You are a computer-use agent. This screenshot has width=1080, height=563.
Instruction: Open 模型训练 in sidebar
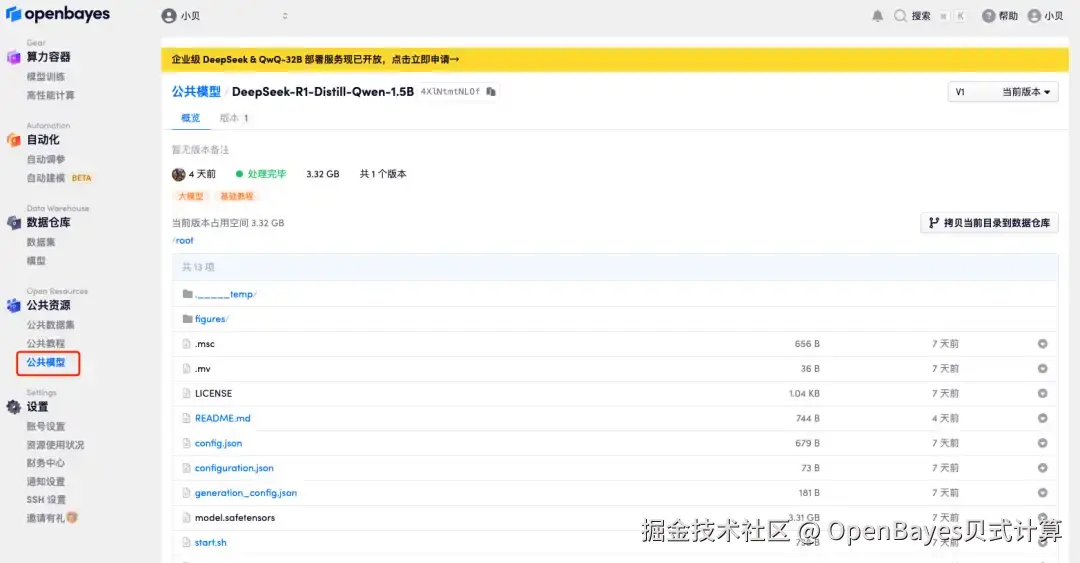click(45, 76)
